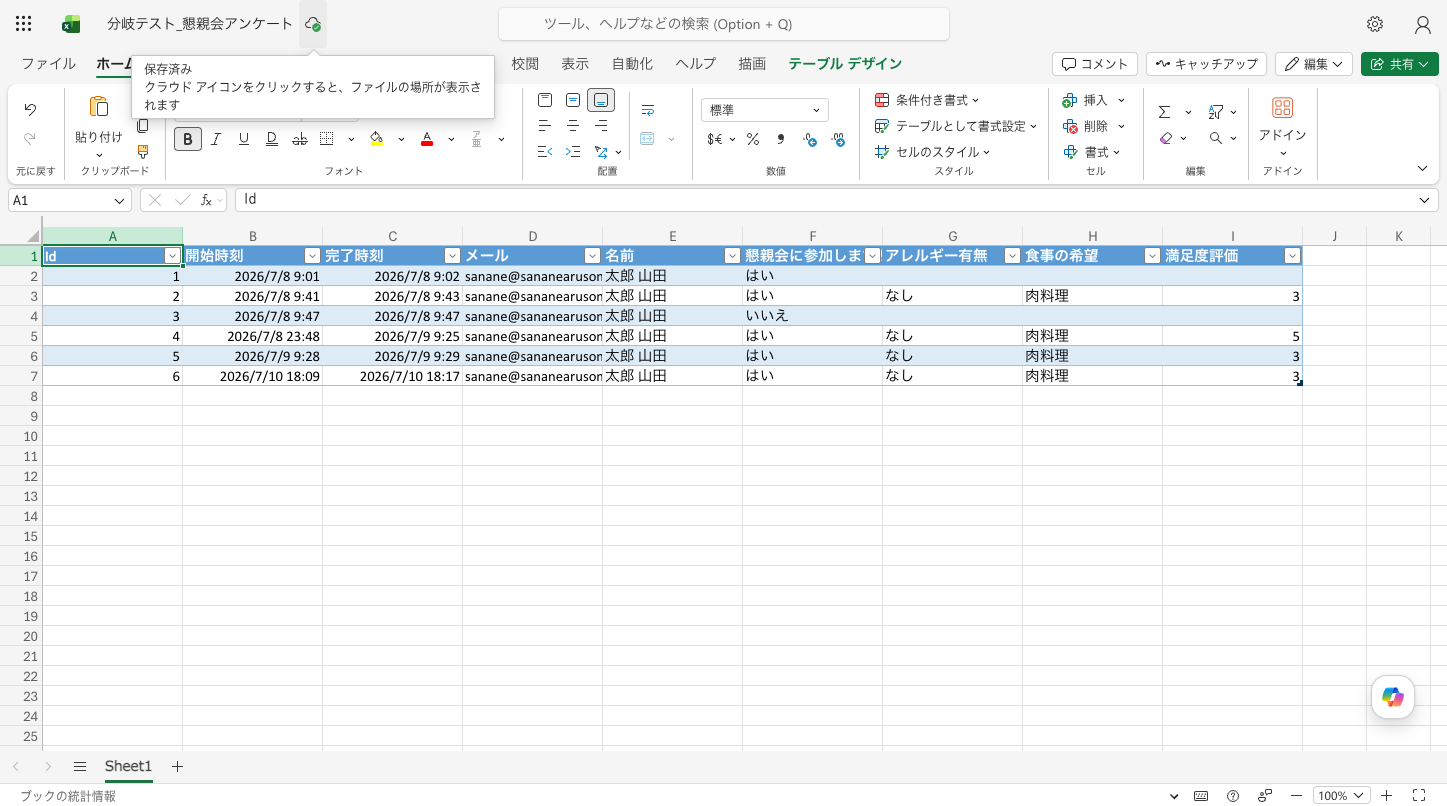Open the 標準 number format dropdown
This screenshot has width=1447, height=806.
(765, 110)
